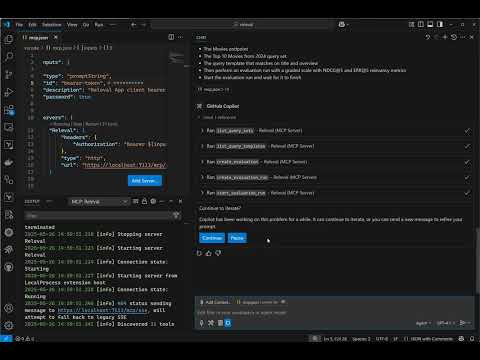Click the chat message input field

(x=334, y=313)
